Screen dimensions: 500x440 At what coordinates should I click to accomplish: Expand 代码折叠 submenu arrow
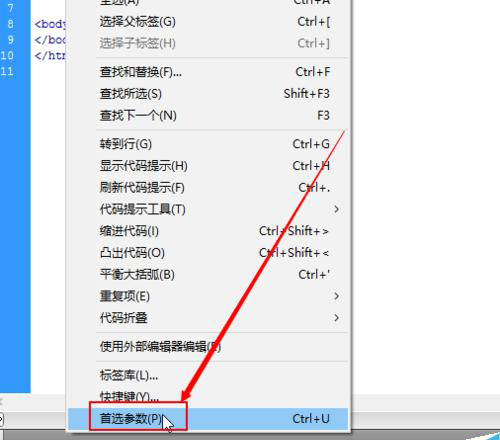point(336,318)
